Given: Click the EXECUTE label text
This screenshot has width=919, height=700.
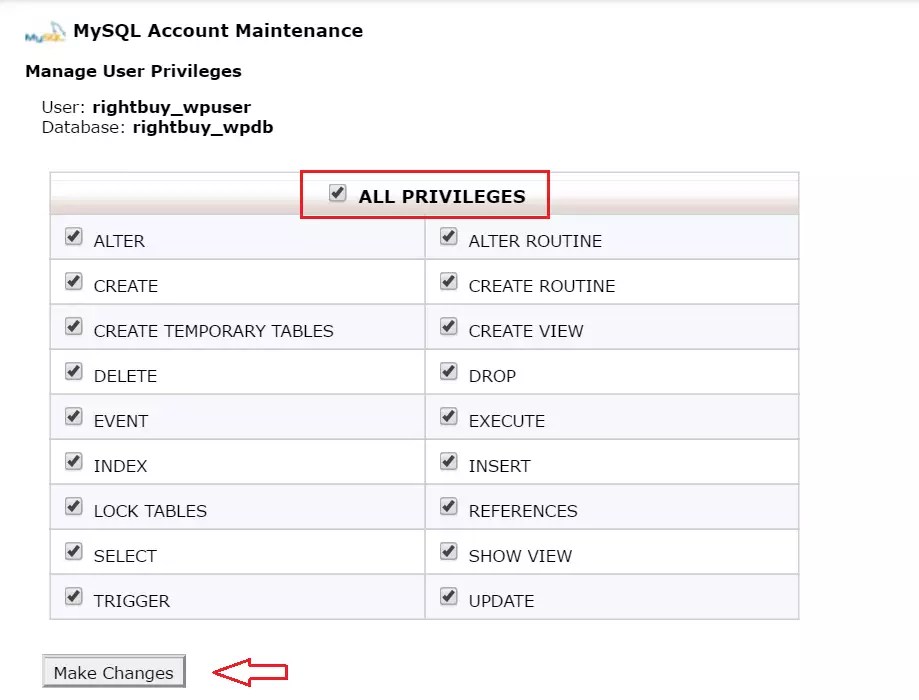Looking at the screenshot, I should point(506,421).
